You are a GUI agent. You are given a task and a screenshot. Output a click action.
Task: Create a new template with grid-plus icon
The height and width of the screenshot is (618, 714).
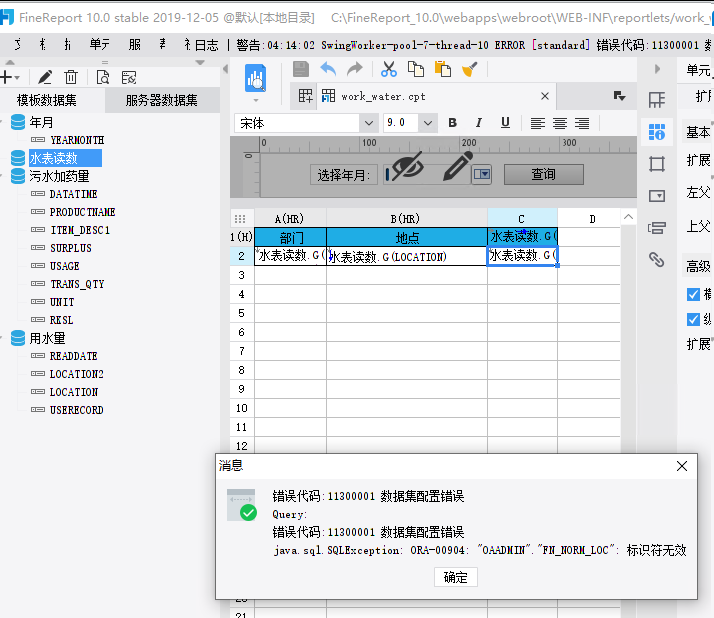click(x=306, y=96)
